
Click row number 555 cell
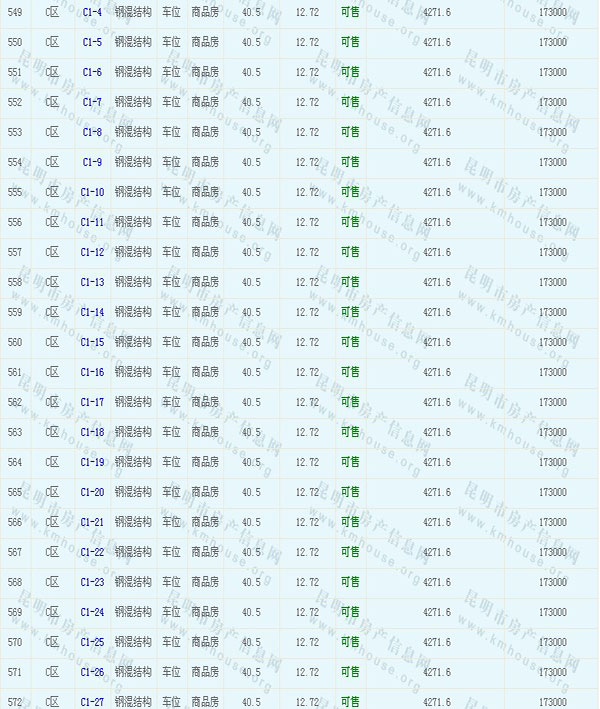click(14, 192)
